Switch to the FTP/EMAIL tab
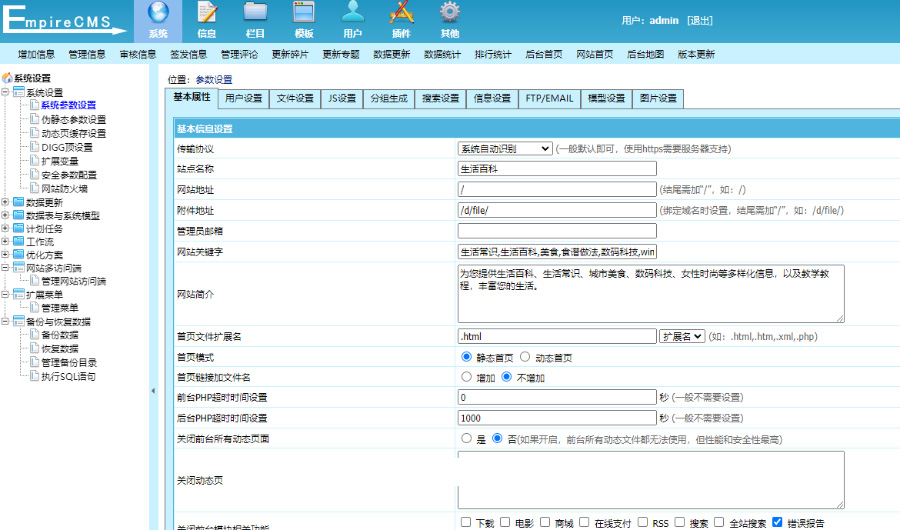Image resolution: width=900 pixels, height=530 pixels. coord(549,98)
